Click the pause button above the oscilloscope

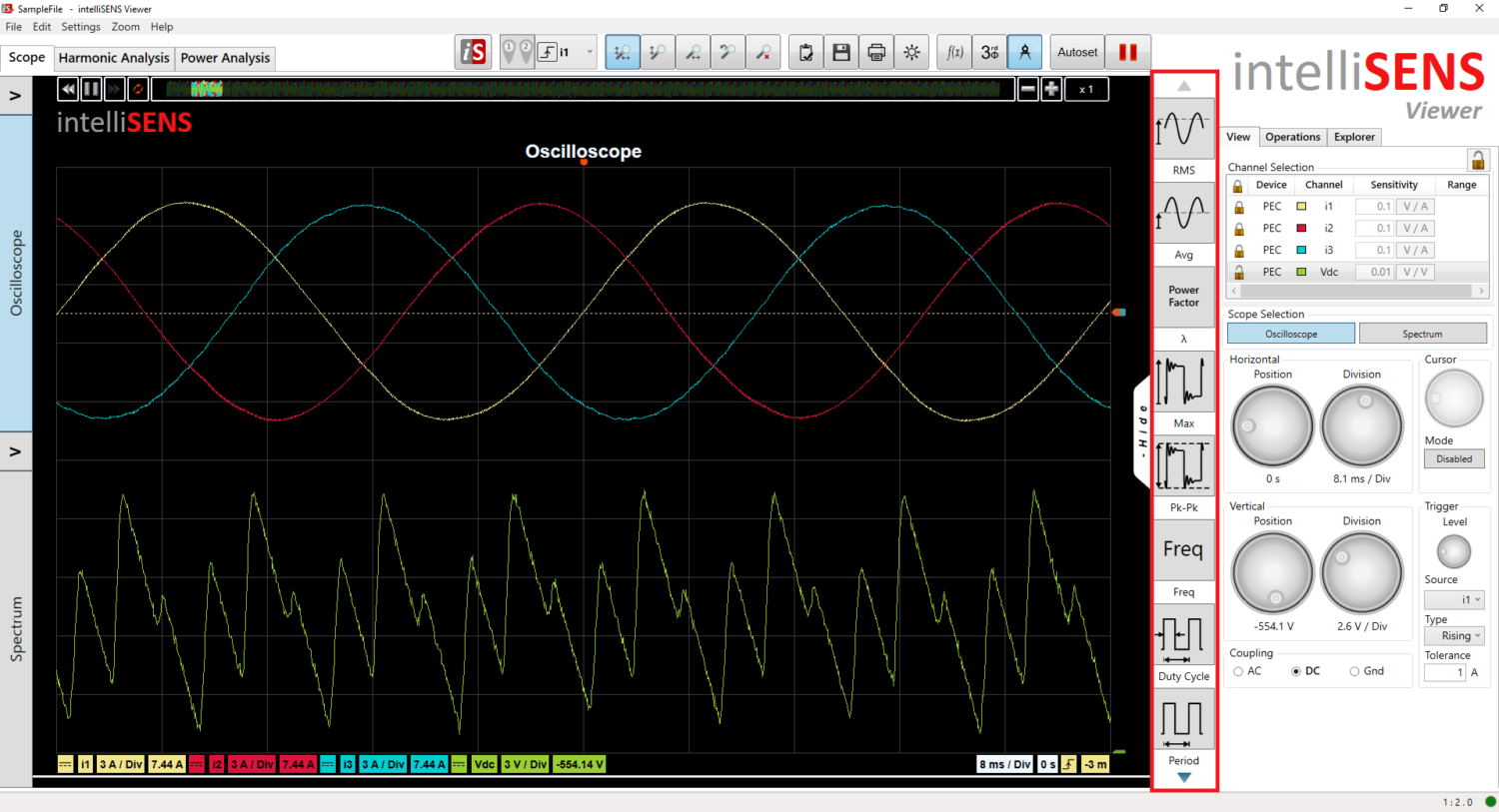point(90,89)
